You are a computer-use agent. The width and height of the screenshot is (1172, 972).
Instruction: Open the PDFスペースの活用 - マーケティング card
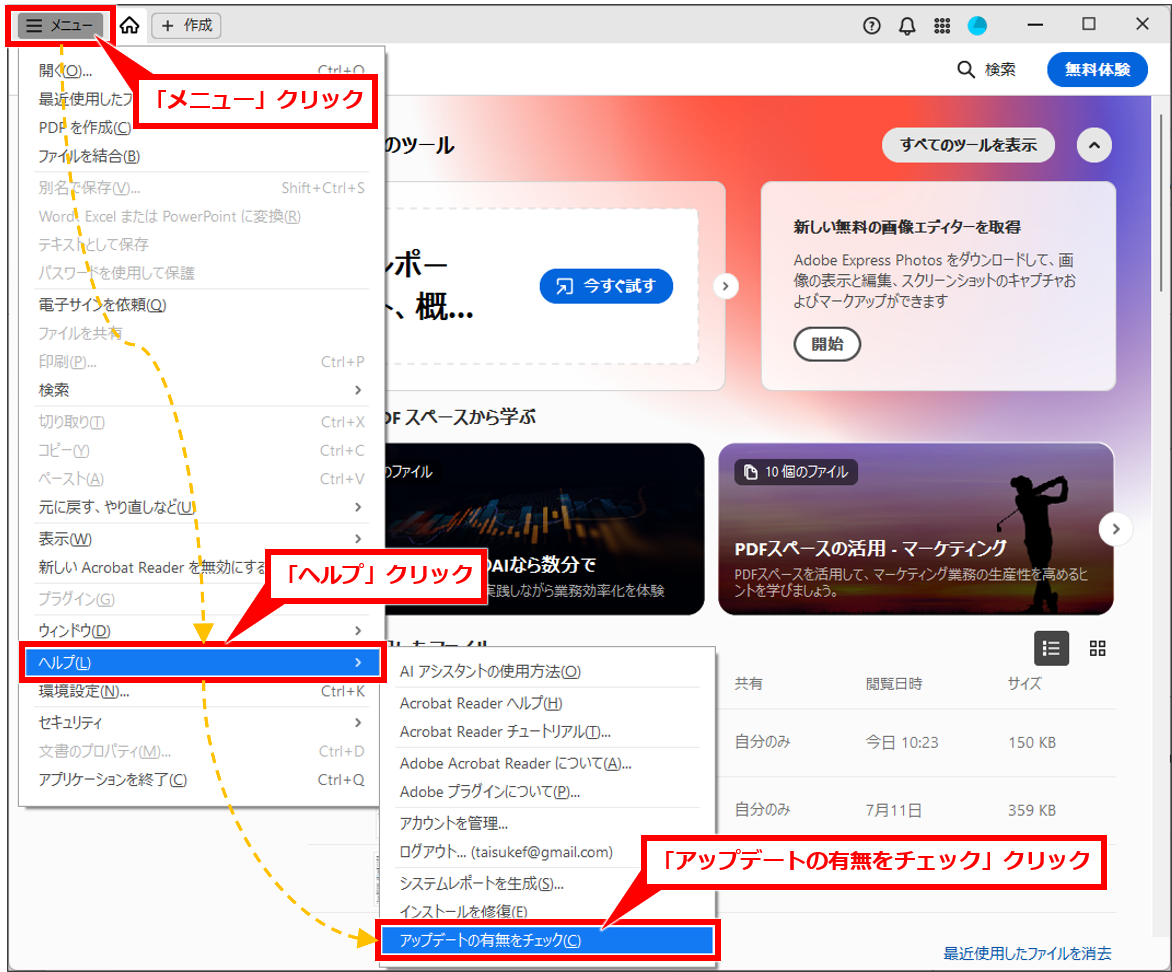pos(916,529)
